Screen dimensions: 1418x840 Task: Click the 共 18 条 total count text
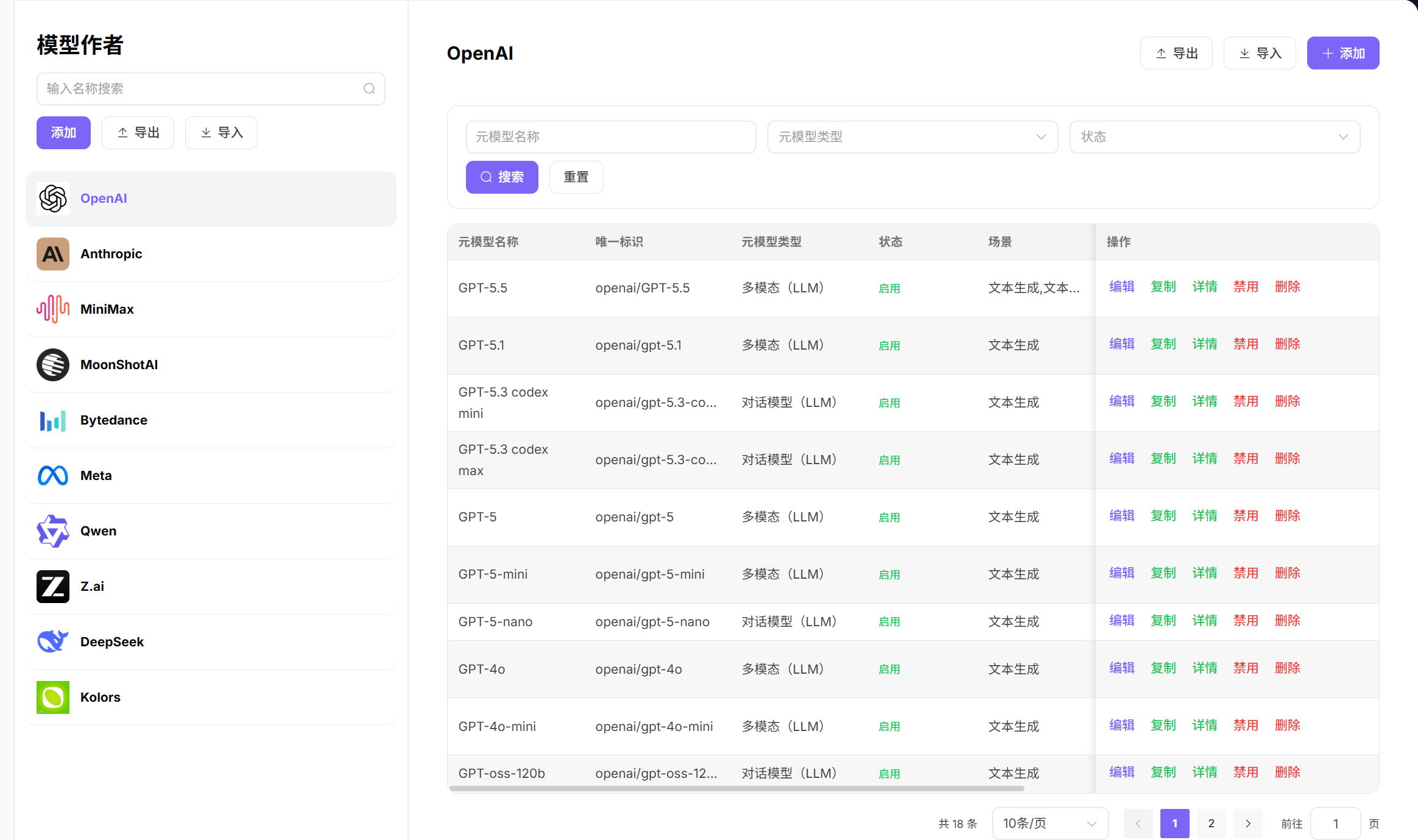(958, 824)
